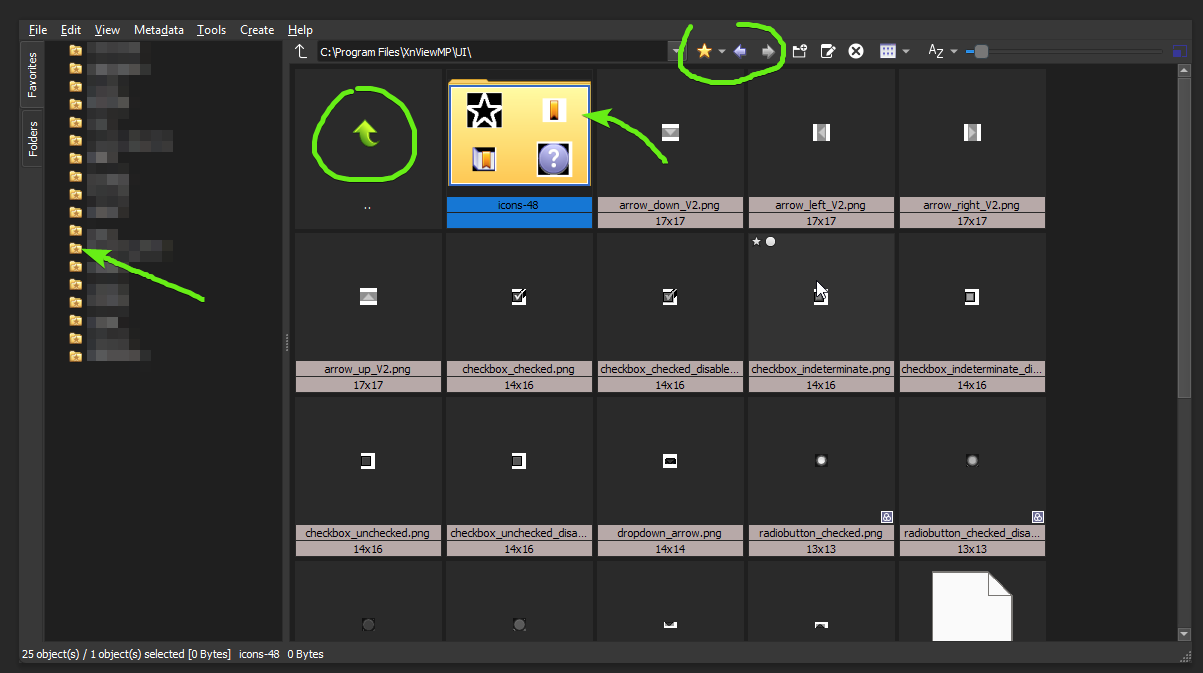The width and height of the screenshot is (1203, 673).
Task: Click the round X delete icon in toolbar
Action: pos(856,51)
